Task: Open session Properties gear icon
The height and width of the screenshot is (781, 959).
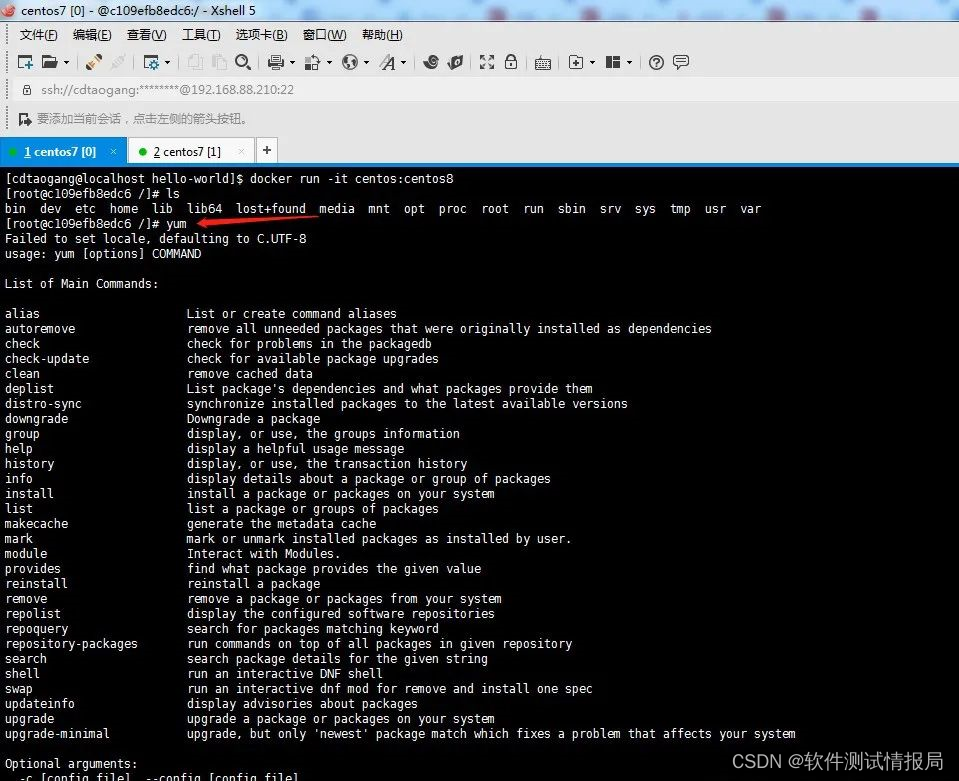Action: [x=151, y=62]
